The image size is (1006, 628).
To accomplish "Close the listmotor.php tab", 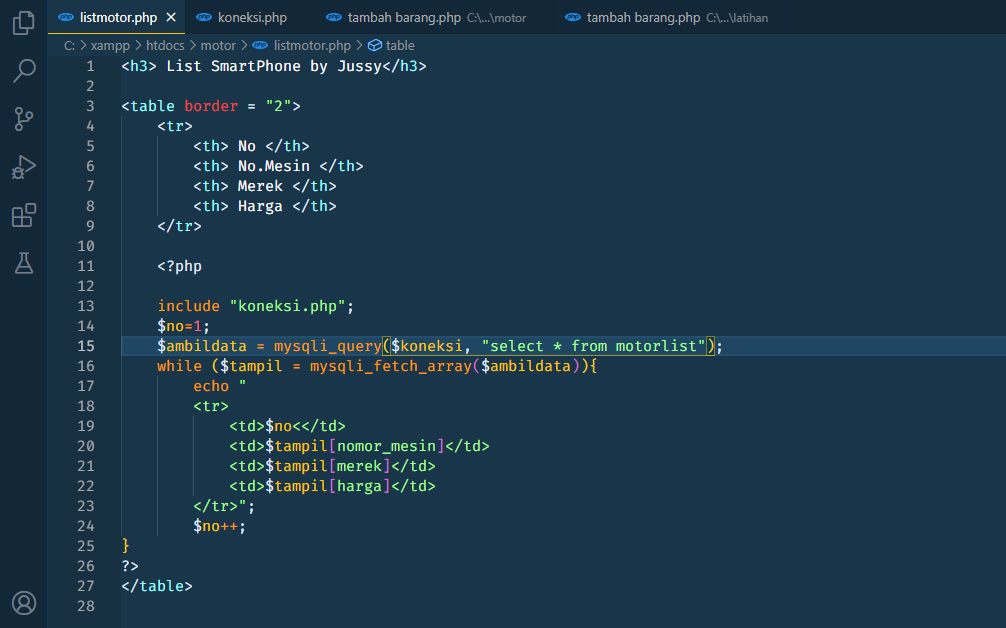I will point(170,16).
